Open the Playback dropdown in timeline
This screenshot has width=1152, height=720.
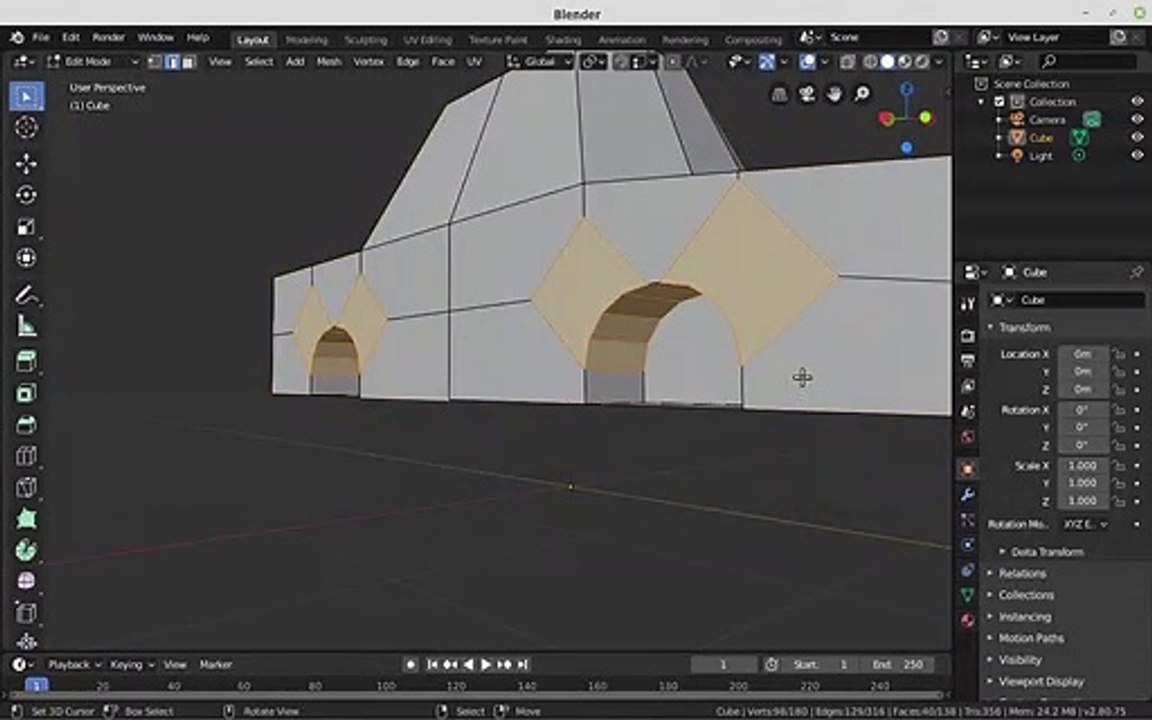[74, 664]
